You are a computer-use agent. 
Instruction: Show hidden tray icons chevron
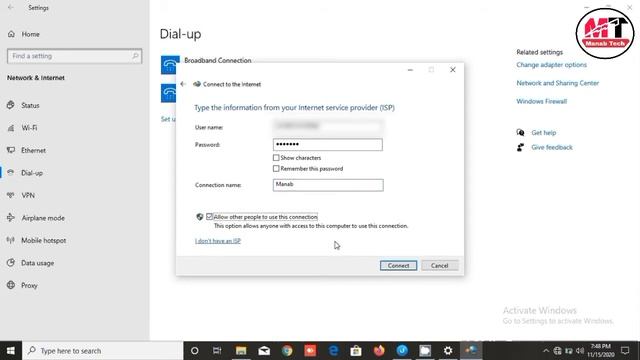click(x=546, y=351)
